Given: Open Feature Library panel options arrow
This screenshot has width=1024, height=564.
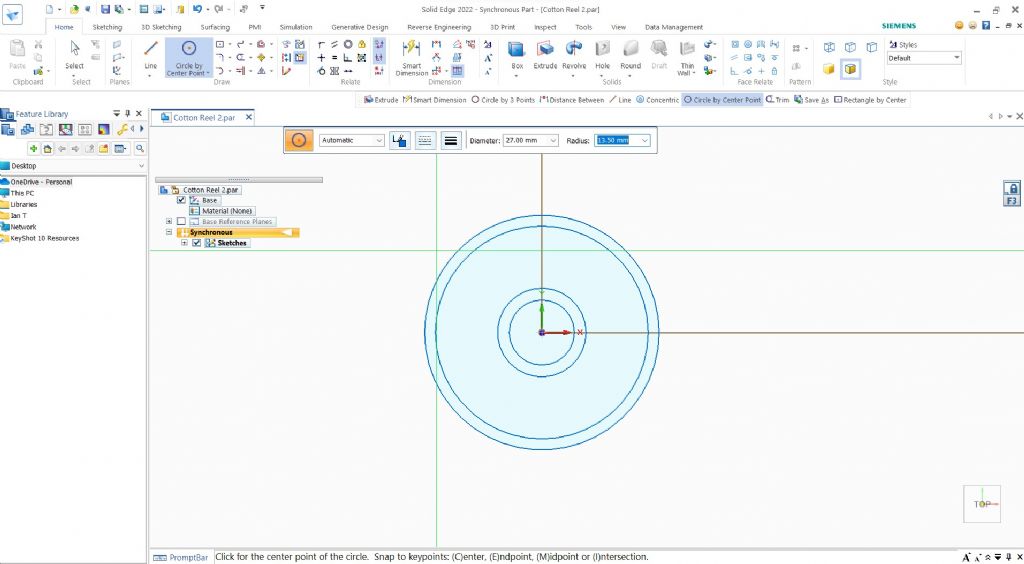Looking at the screenshot, I should [x=116, y=114].
